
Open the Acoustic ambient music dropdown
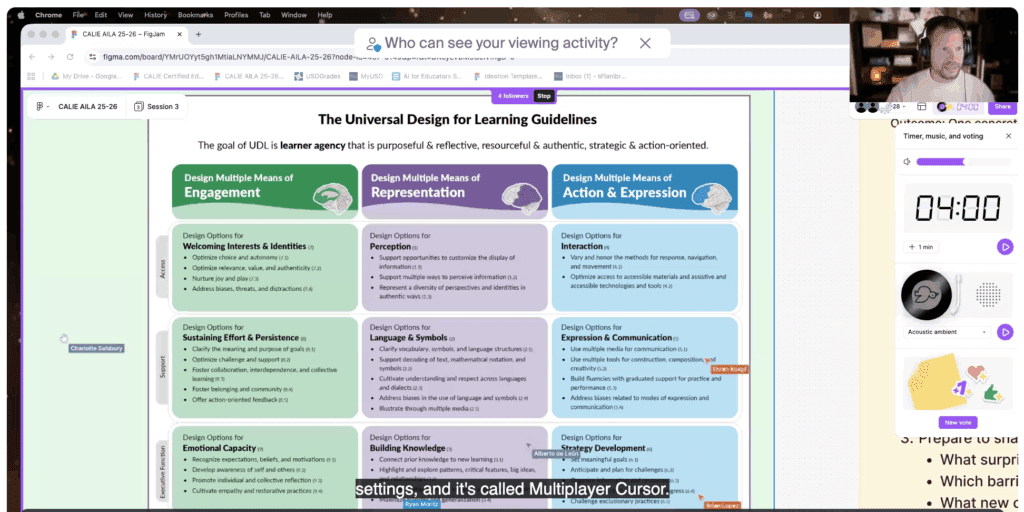pyautogui.click(x=946, y=332)
